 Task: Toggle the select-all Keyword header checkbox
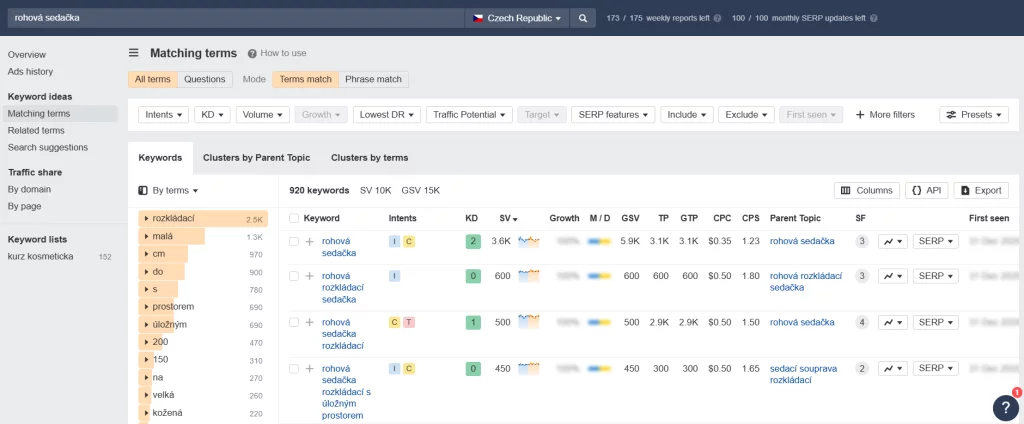tap(294, 218)
